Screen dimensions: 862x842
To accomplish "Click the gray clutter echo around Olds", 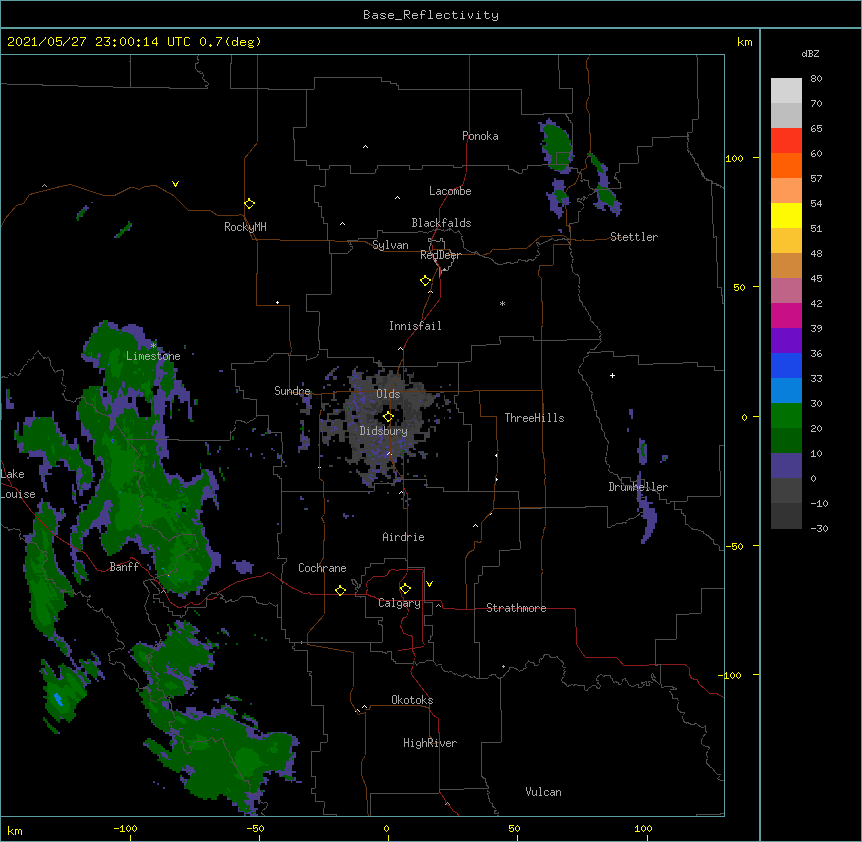I will tap(385, 426).
